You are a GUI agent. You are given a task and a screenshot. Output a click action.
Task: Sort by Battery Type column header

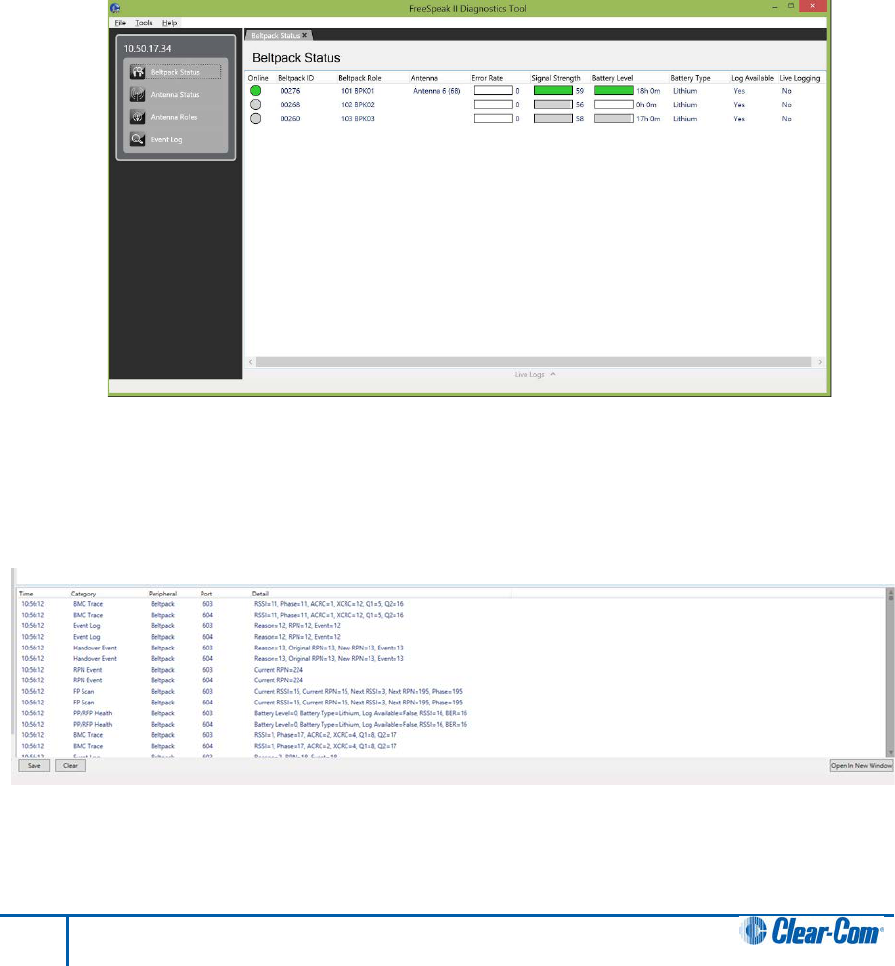[x=690, y=78]
